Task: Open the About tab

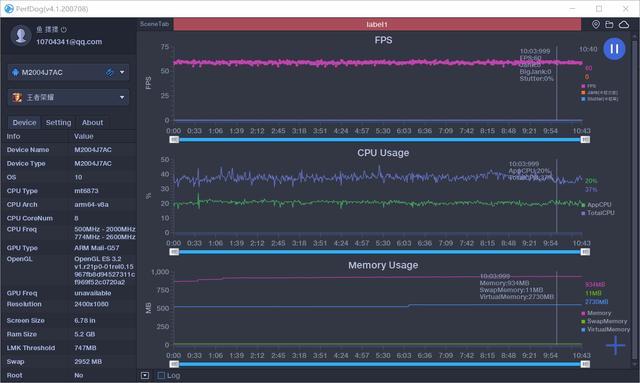Action: click(93, 122)
